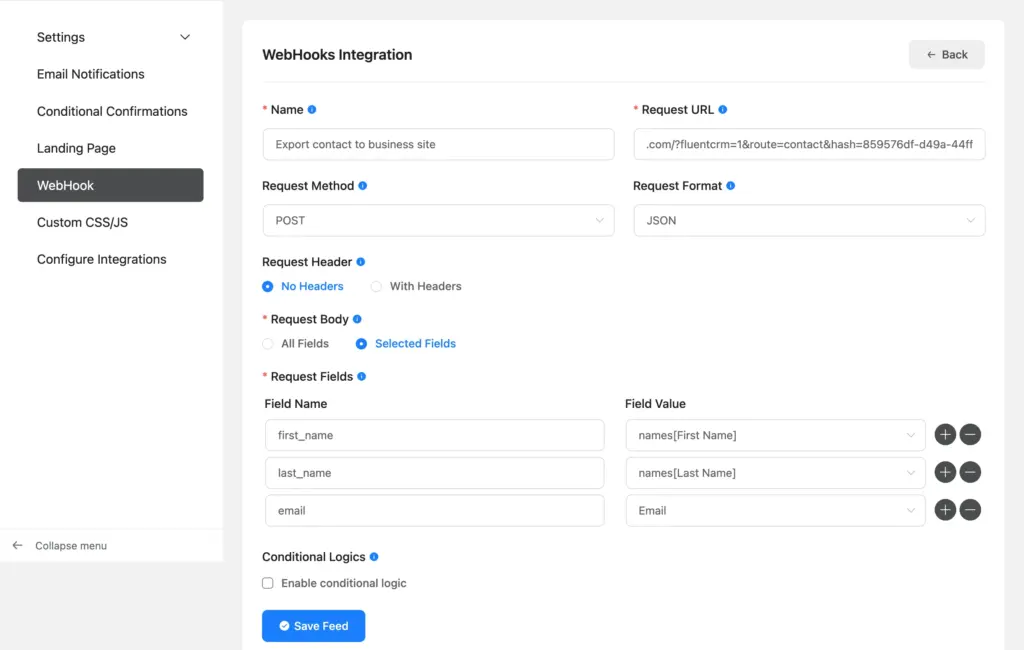
Task: Add a row after last_name field
Action: point(945,472)
